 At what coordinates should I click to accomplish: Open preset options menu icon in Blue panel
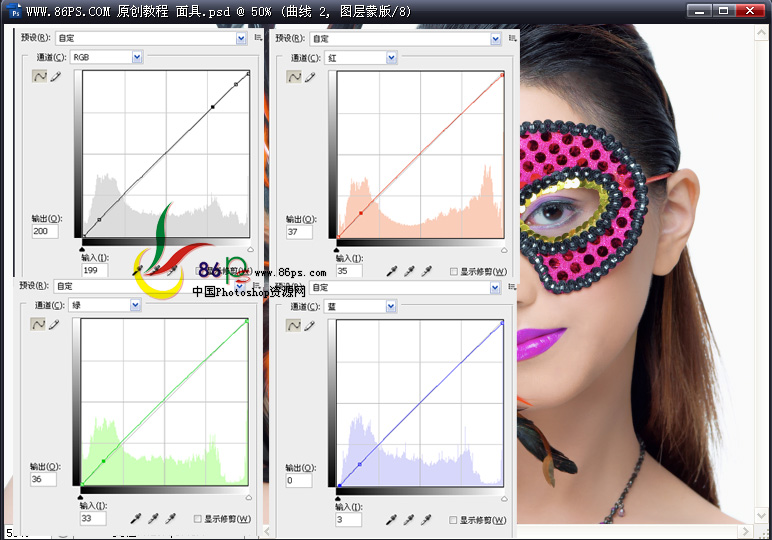point(512,286)
